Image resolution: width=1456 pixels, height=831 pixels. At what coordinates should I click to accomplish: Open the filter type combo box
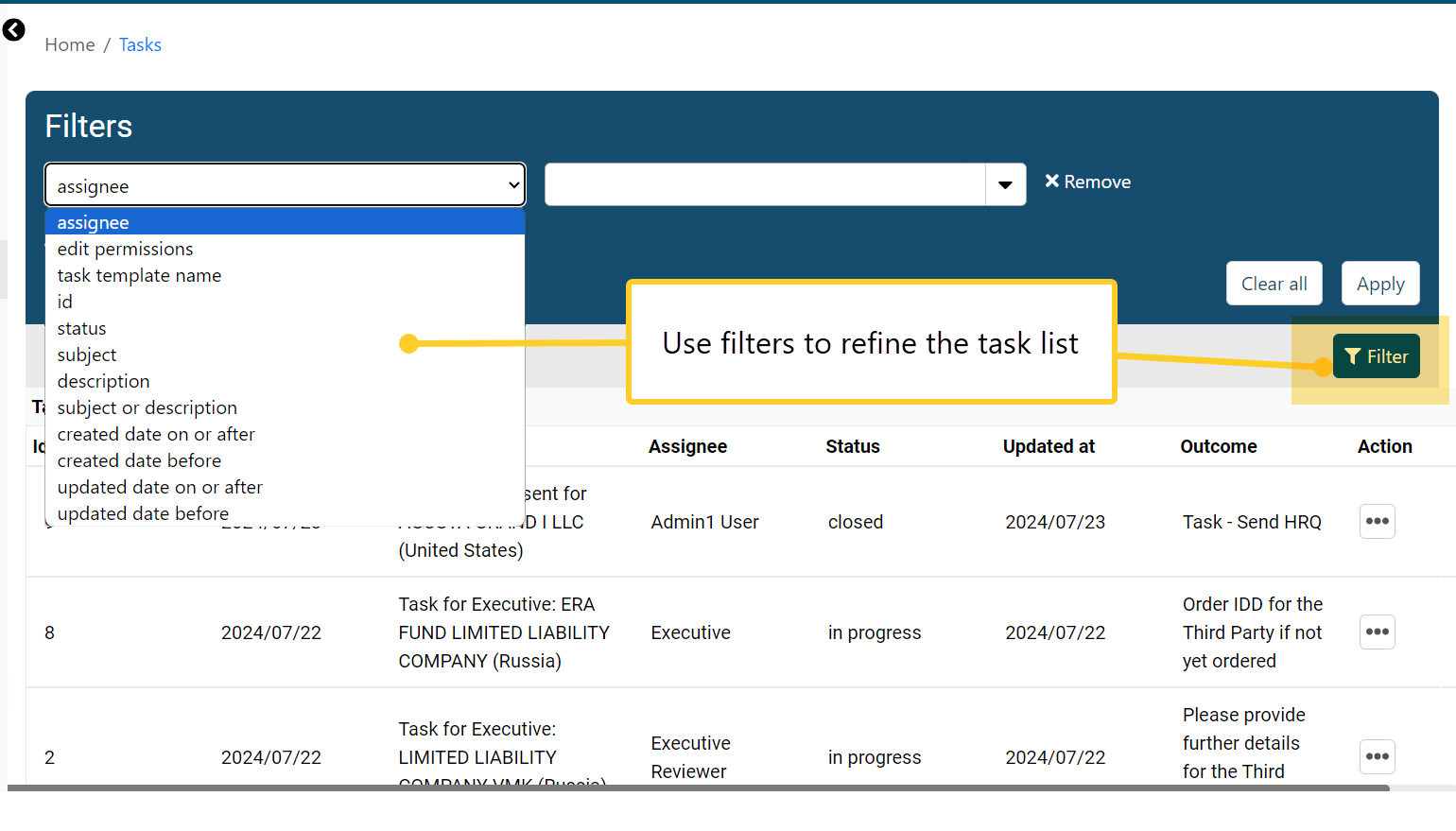(284, 184)
